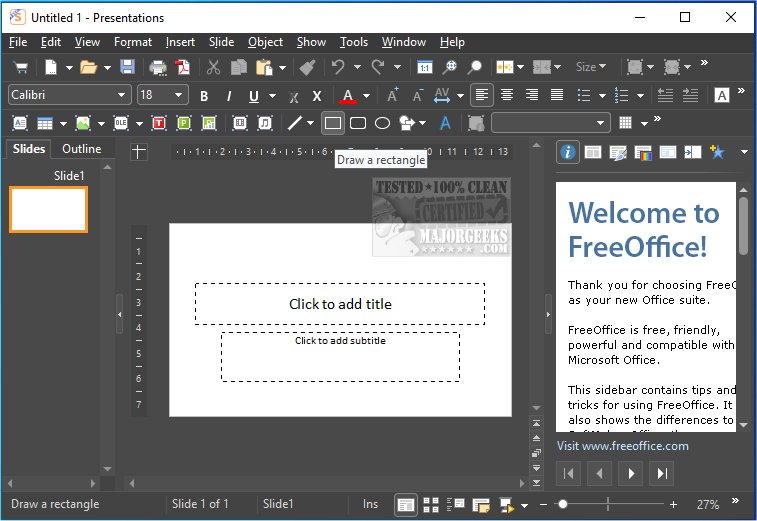Visit www.freeoffice.com link
The width and height of the screenshot is (757, 521).
tap(623, 446)
